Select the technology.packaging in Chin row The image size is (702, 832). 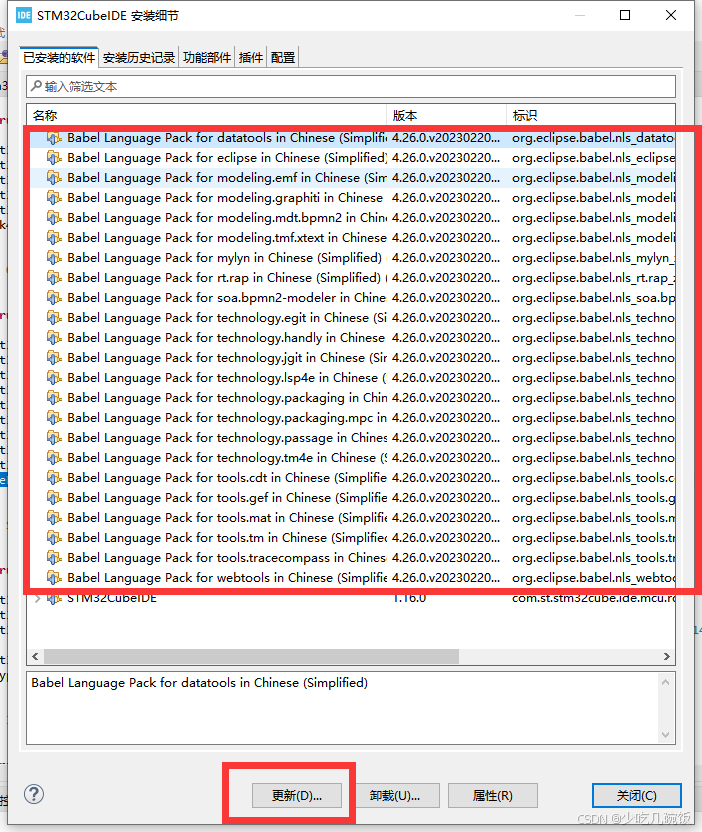pos(352,398)
